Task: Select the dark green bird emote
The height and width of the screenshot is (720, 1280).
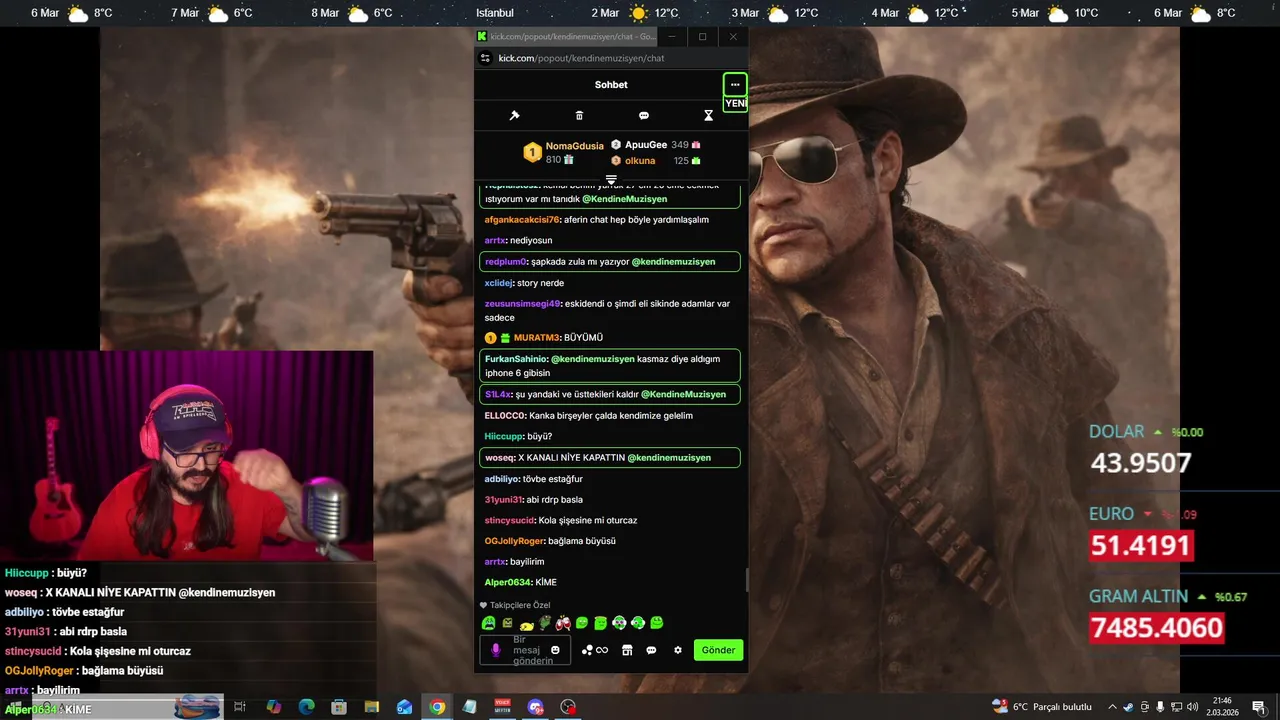Action: point(545,623)
